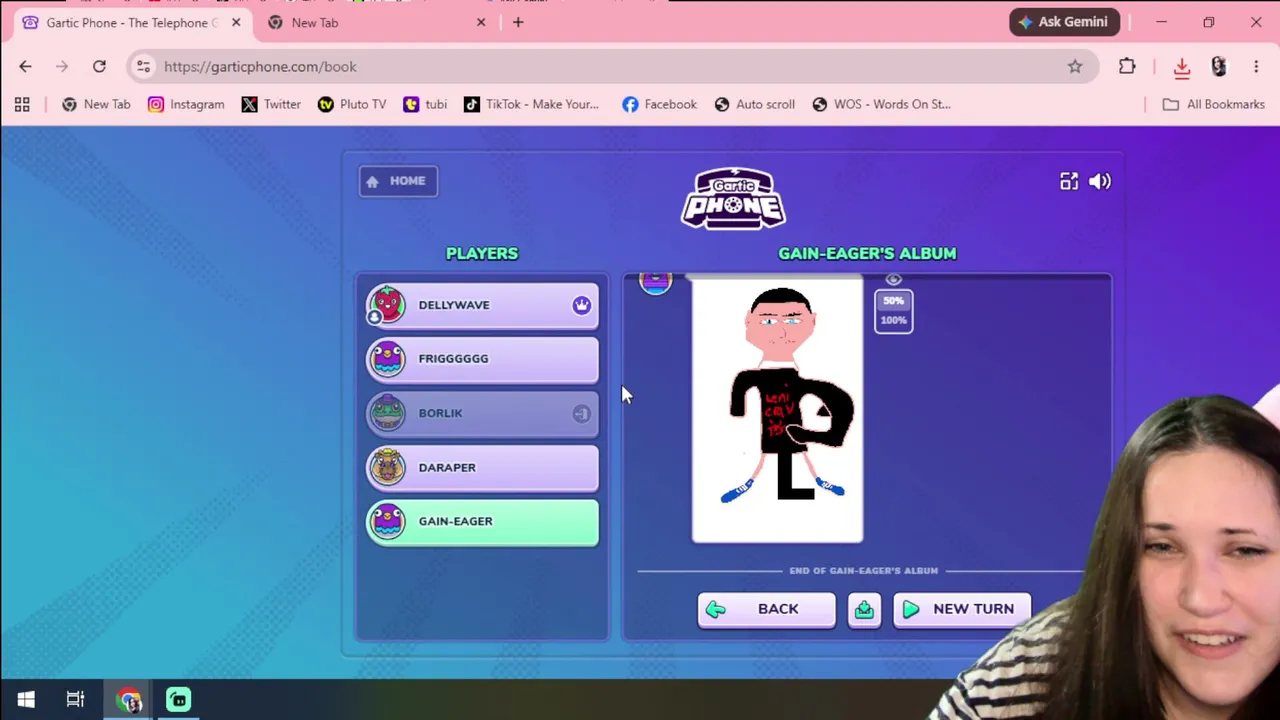Open Task View on the taskbar
This screenshot has height=720, width=1280.
click(75, 700)
